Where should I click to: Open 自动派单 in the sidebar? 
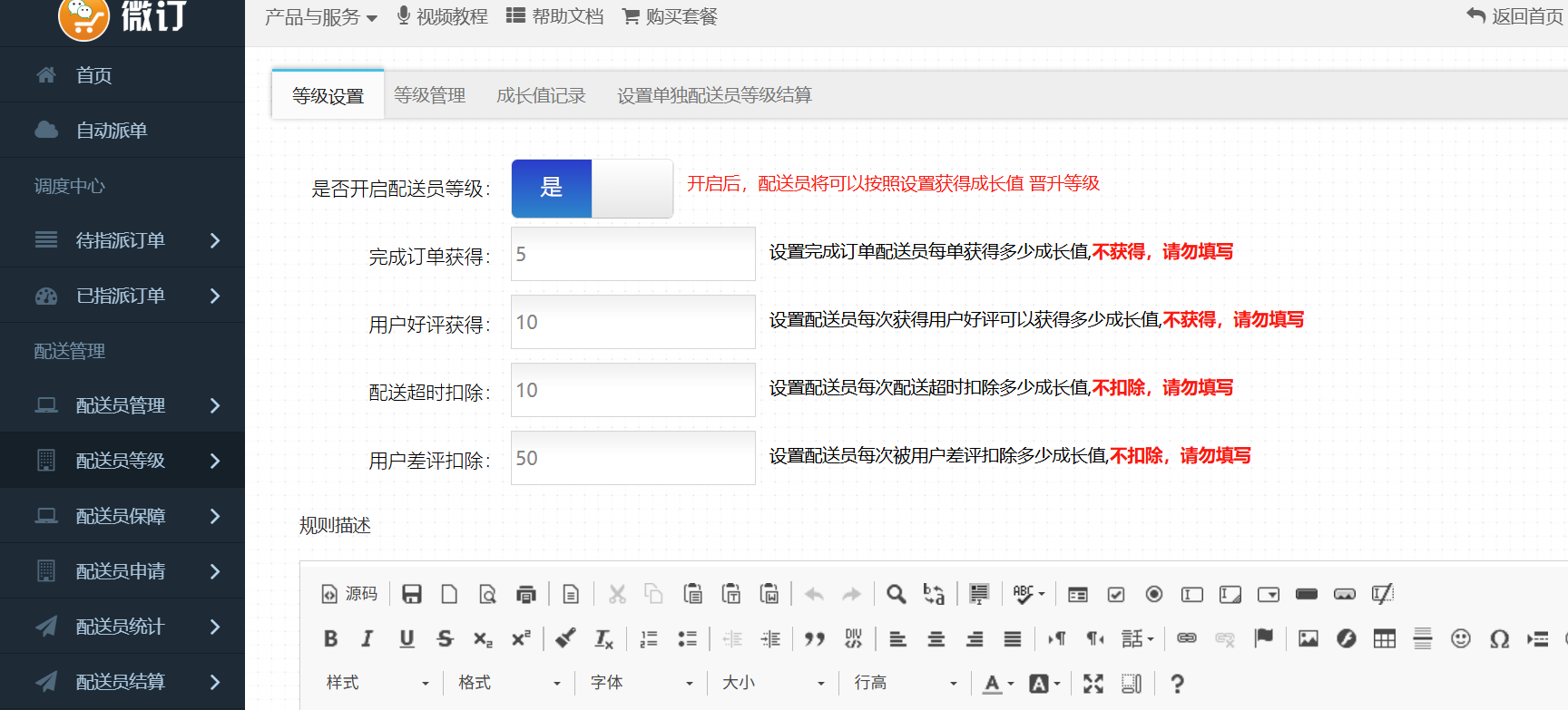122,131
